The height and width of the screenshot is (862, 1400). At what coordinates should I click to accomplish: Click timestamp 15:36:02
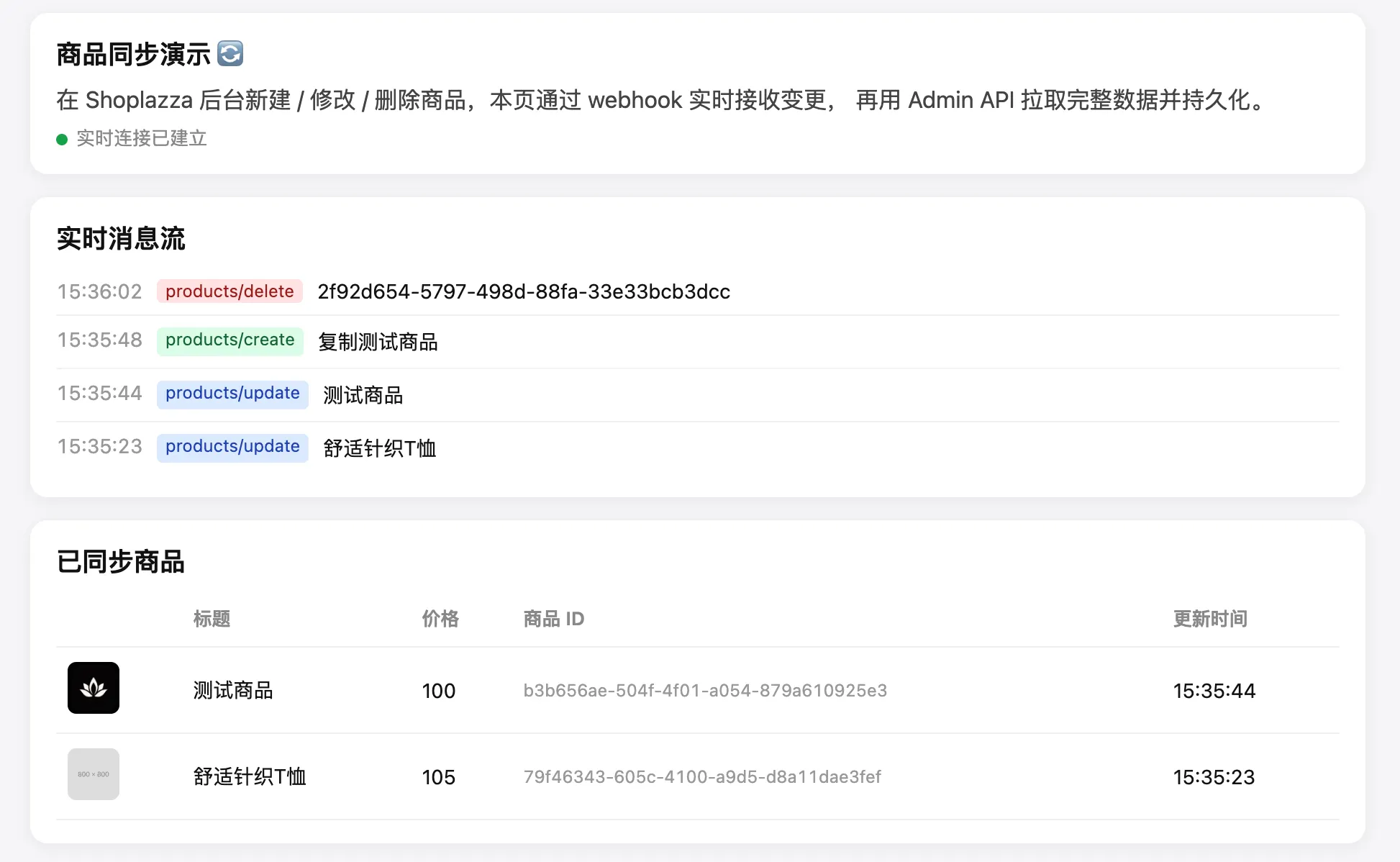(x=100, y=291)
